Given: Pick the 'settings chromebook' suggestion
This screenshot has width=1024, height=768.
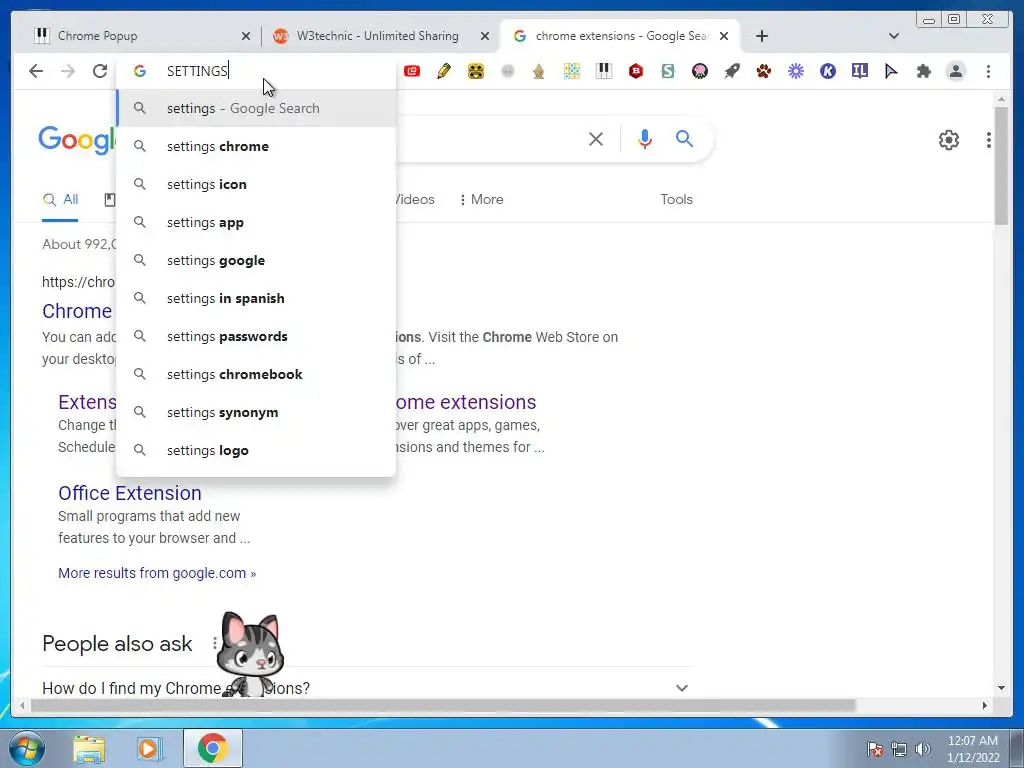Looking at the screenshot, I should click(257, 374).
